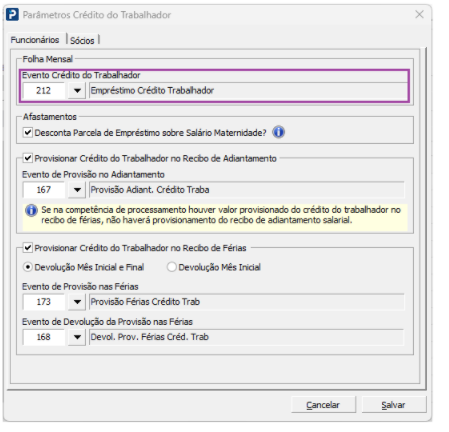449x432 pixels.
Task: Click the Salvar button
Action: (393, 405)
